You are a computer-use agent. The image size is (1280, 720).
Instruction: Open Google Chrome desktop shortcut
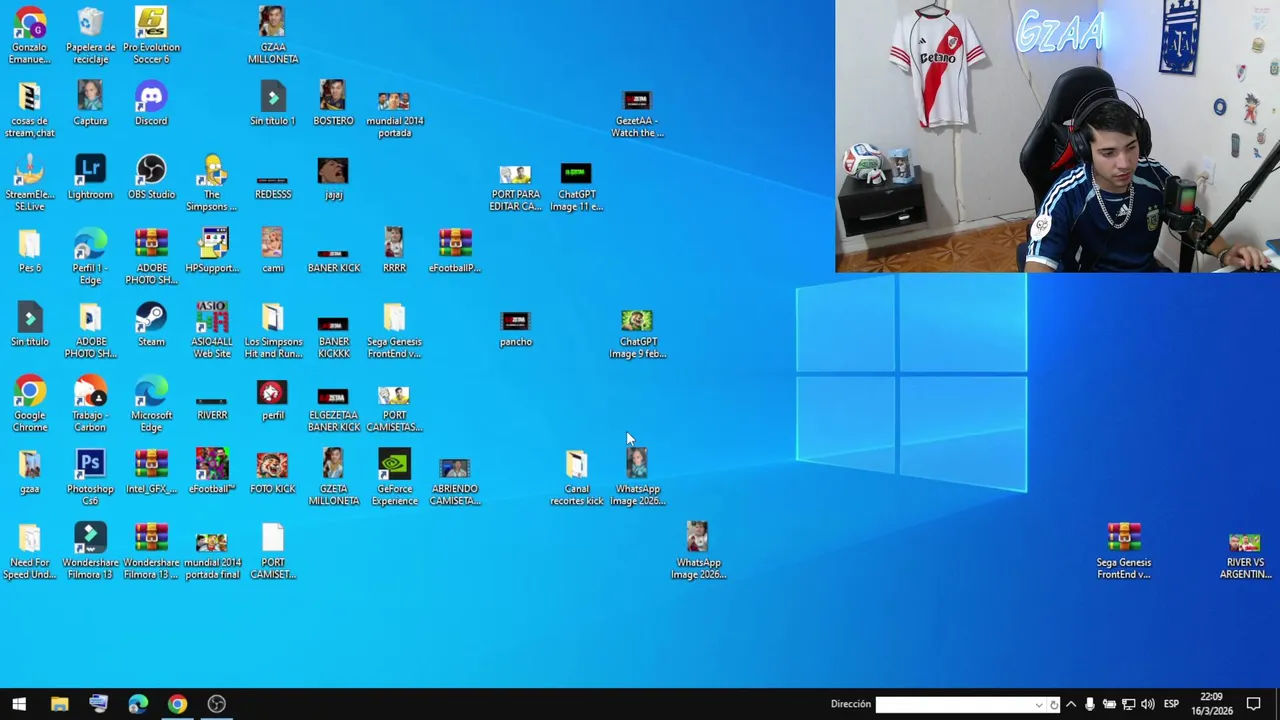pos(30,404)
